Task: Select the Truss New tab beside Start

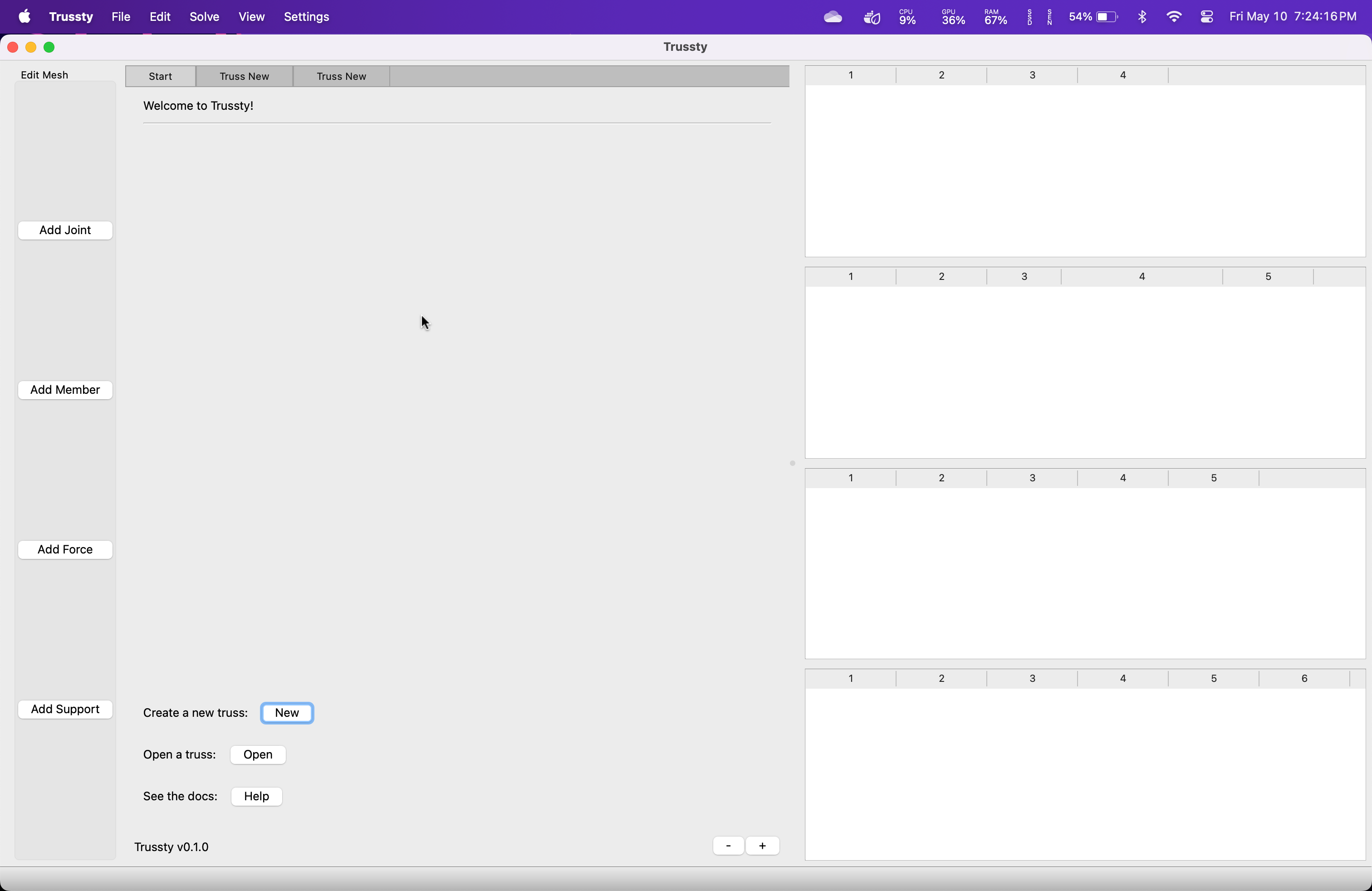Action: tap(245, 76)
